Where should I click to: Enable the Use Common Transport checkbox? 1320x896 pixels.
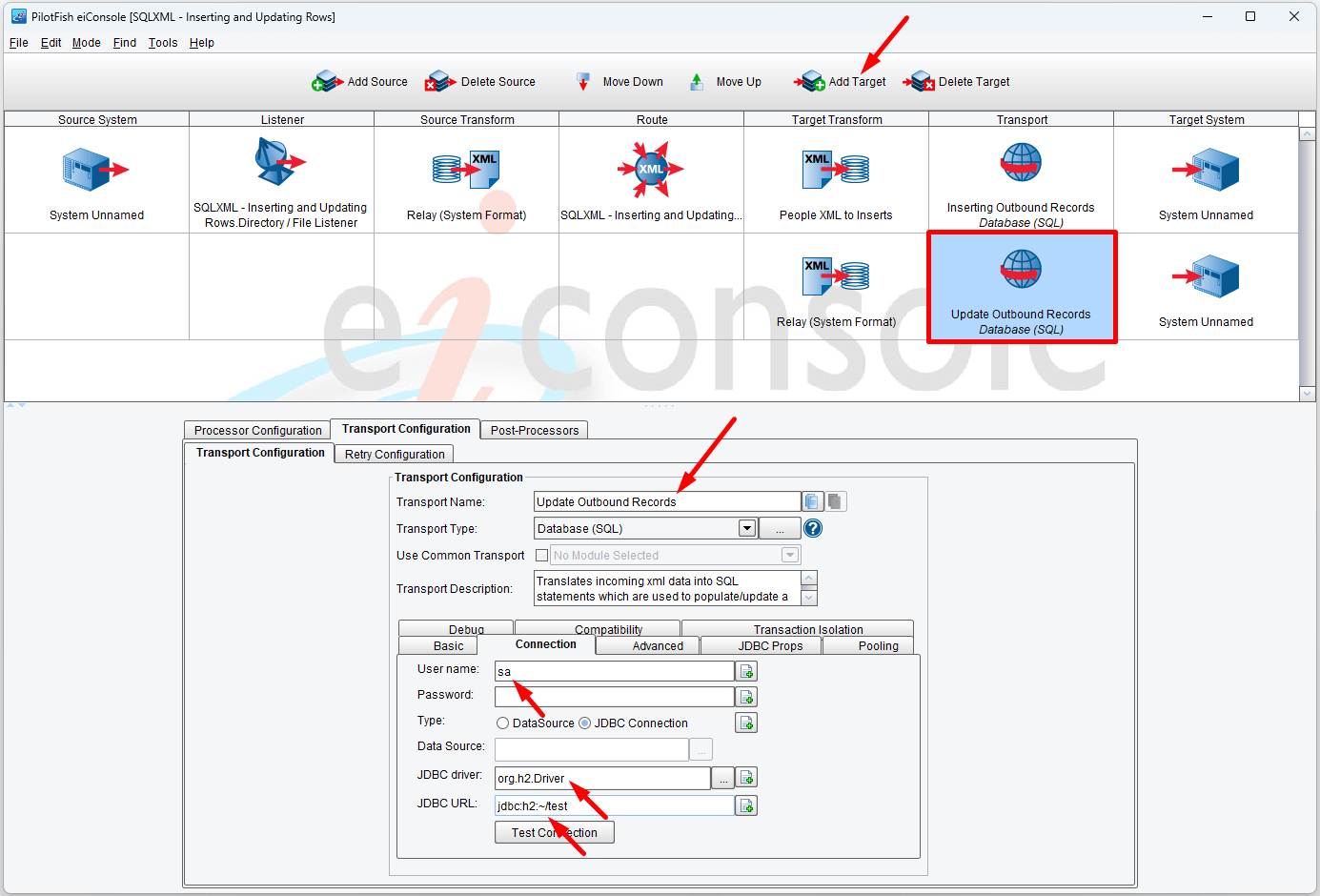541,555
